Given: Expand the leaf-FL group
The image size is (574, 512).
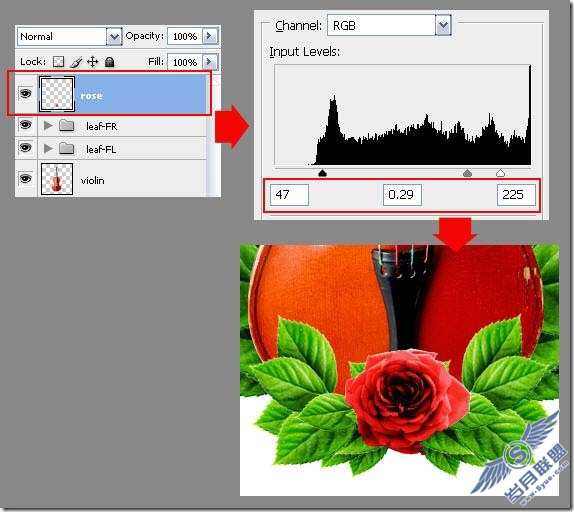Looking at the screenshot, I should [48, 148].
